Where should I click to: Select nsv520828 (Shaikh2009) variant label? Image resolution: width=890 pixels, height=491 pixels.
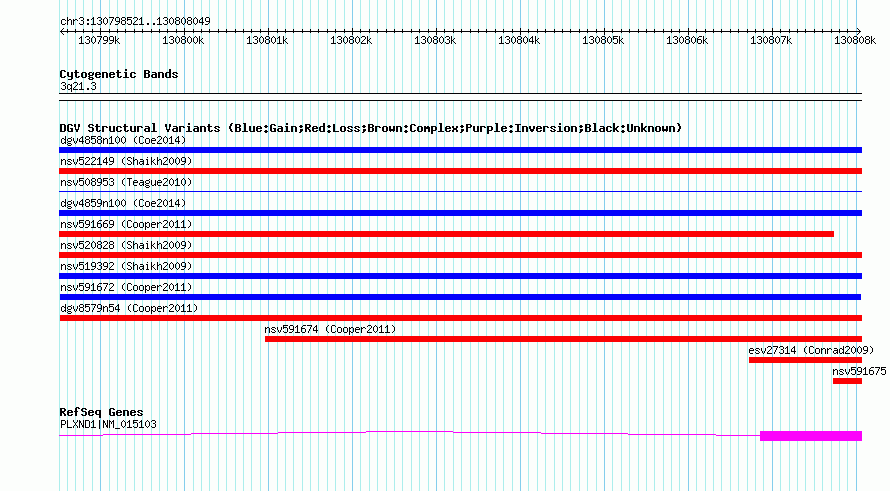[x=126, y=245]
